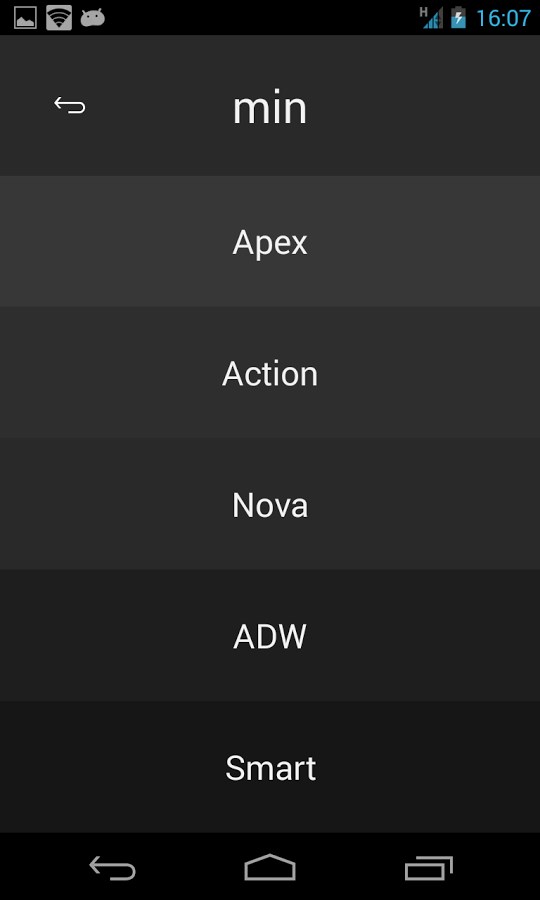Tap the mobile signal strength bars
Image resolution: width=540 pixels, height=900 pixels.
coord(434,18)
